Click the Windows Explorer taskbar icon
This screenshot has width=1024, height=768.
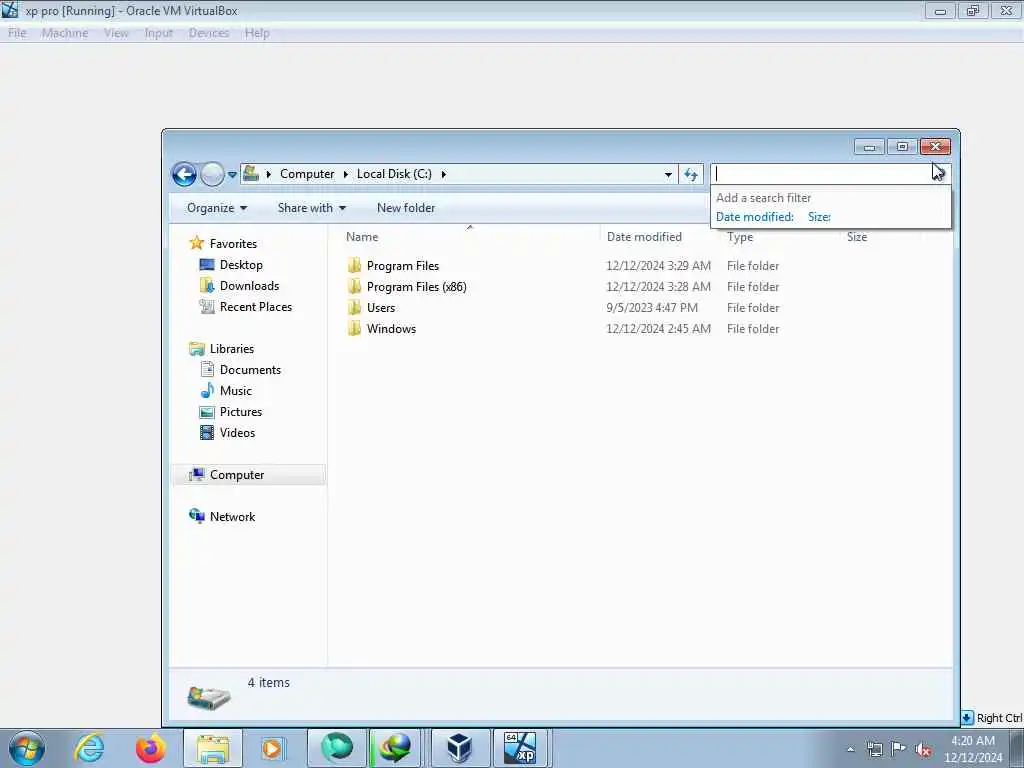point(213,748)
